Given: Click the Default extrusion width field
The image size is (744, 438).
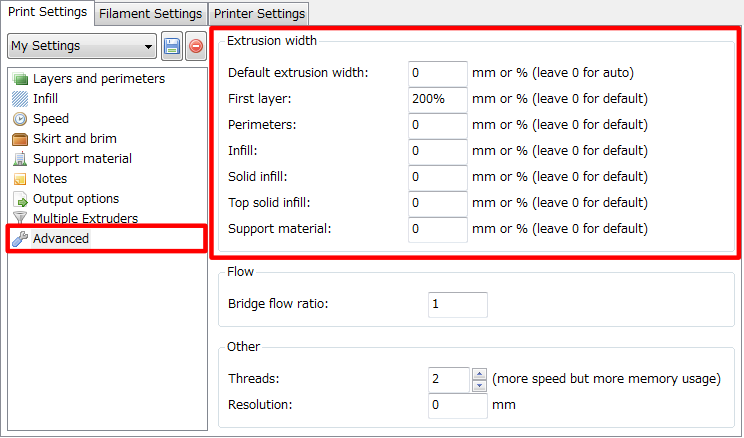Looking at the screenshot, I should [x=438, y=73].
